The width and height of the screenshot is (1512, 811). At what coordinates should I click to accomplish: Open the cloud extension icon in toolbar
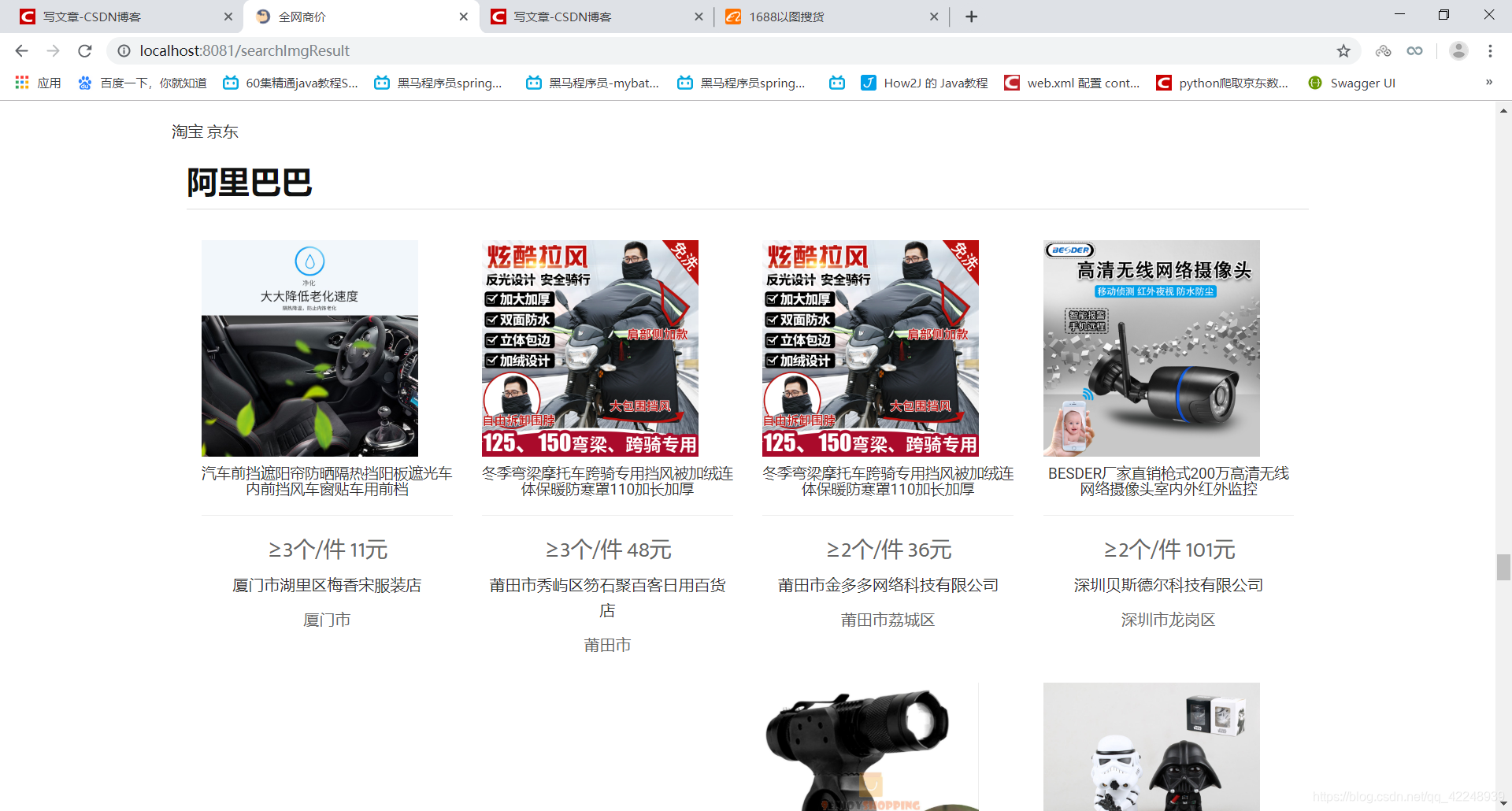[1383, 51]
